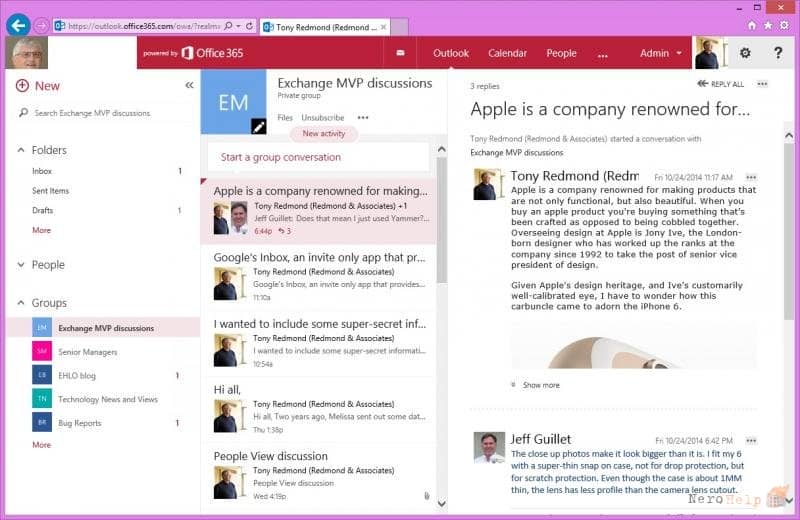Open the Inbox folder
800x520 pixels.
42,171
